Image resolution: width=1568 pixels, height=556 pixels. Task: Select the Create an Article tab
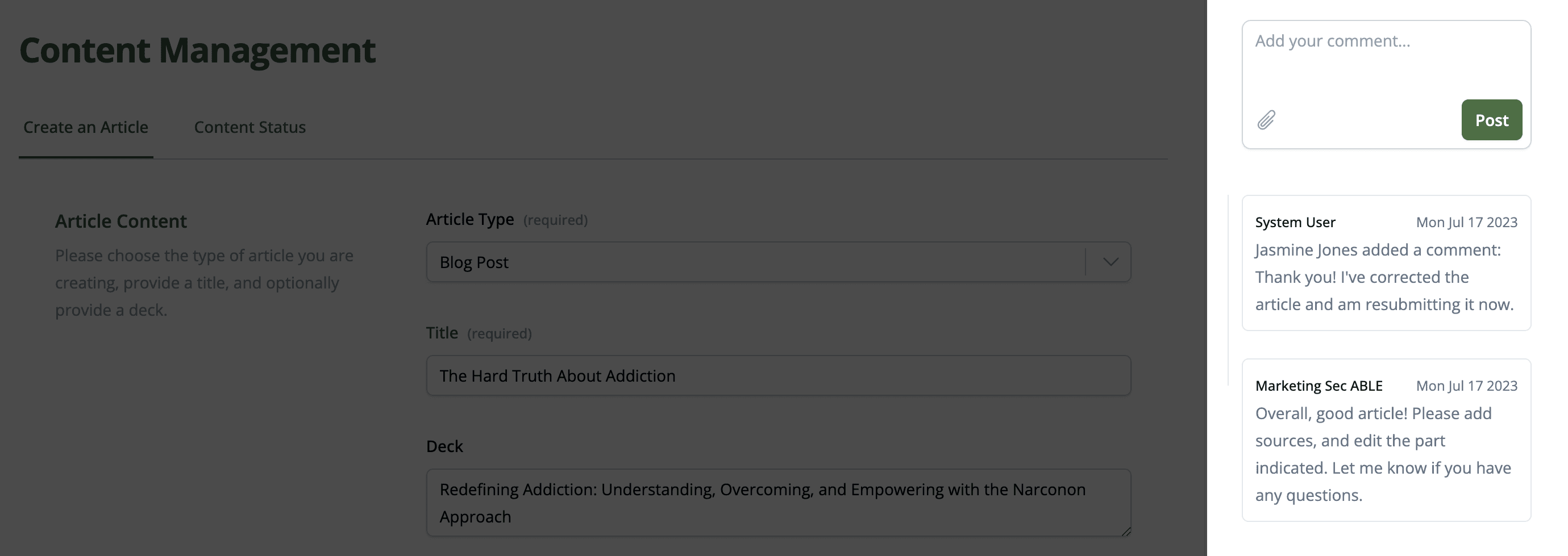pos(85,127)
